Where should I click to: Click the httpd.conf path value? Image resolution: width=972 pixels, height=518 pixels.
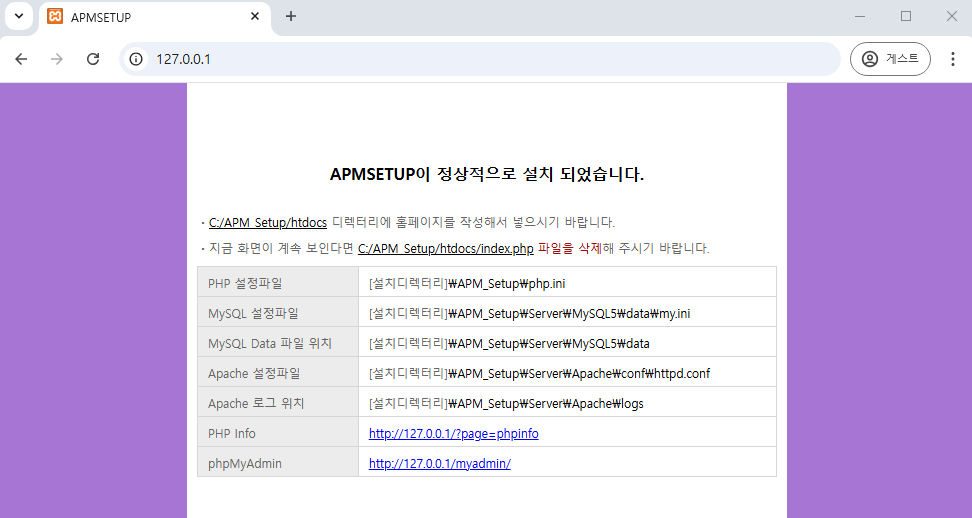pyautogui.click(x=539, y=374)
